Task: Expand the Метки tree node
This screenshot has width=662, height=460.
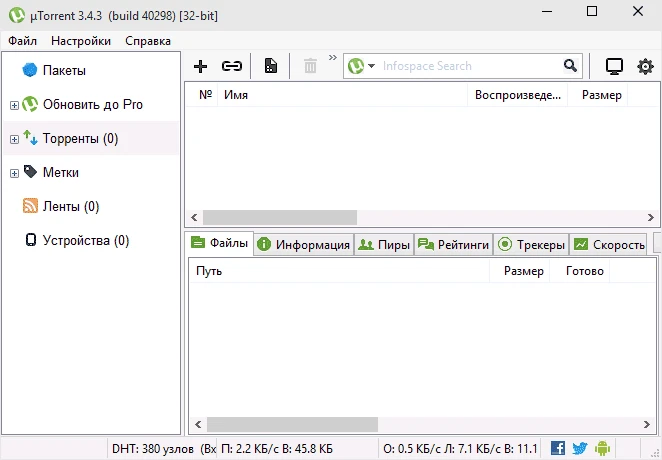Action: [x=14, y=173]
